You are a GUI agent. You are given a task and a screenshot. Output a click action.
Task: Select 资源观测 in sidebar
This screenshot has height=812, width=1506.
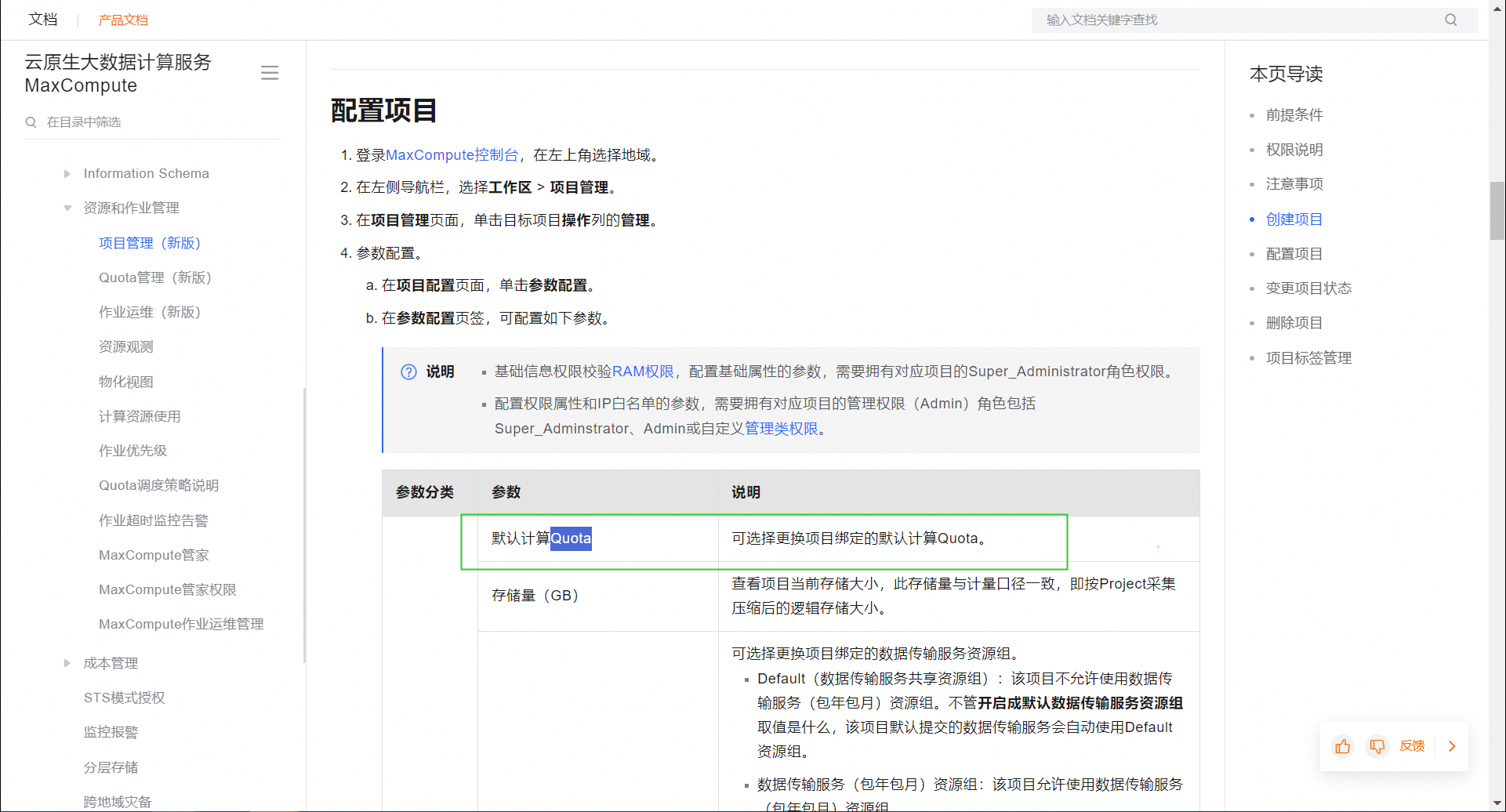tap(126, 346)
